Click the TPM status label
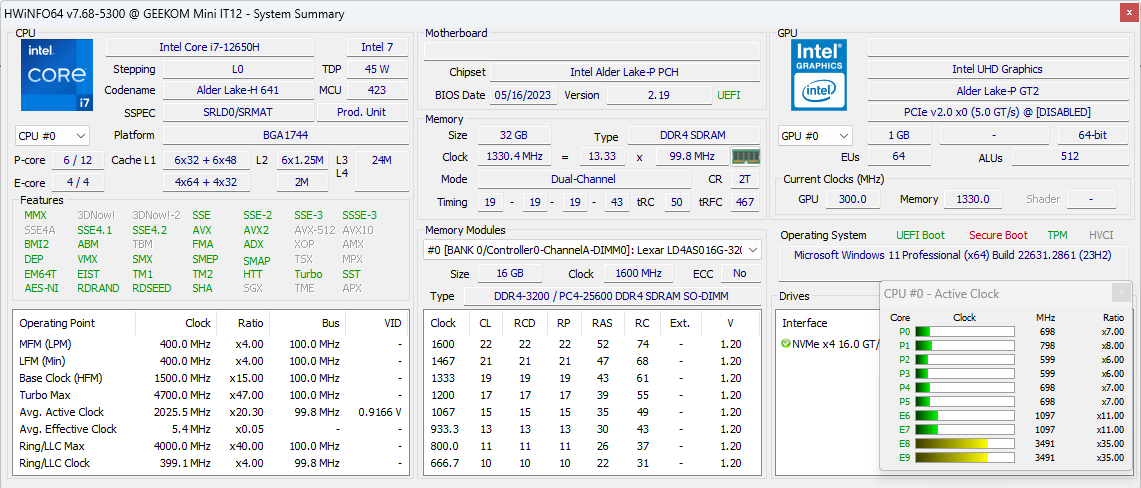1141x488 pixels. (x=1057, y=235)
